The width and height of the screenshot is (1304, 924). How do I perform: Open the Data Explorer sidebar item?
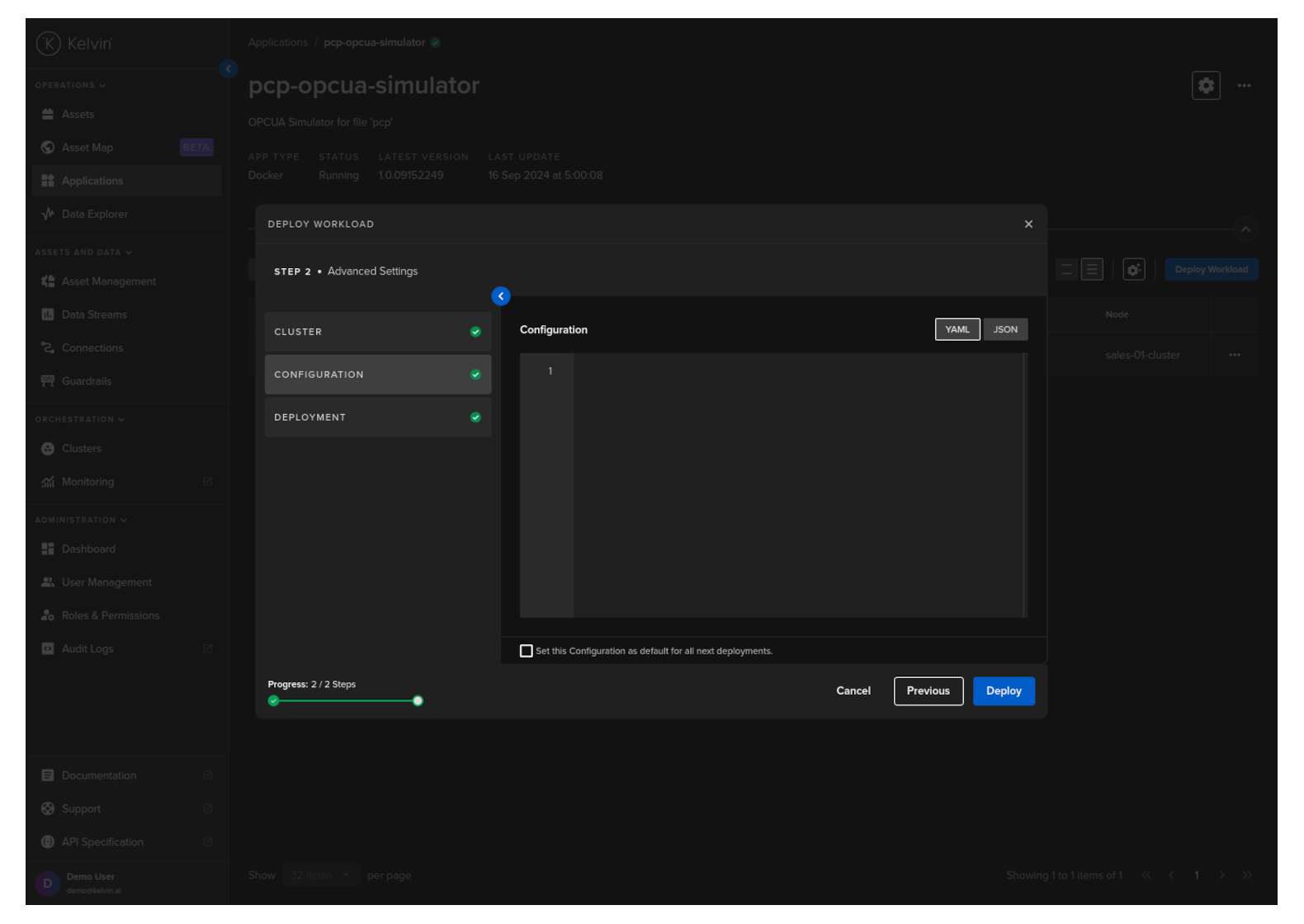[x=94, y=214]
